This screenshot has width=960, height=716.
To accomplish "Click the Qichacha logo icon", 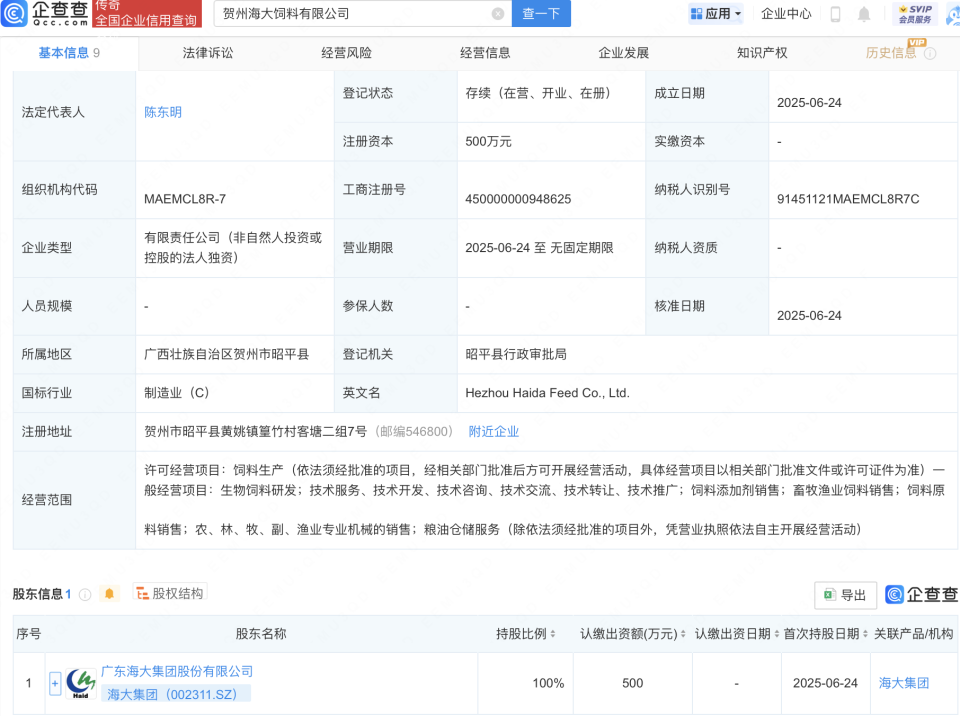I will point(14,13).
